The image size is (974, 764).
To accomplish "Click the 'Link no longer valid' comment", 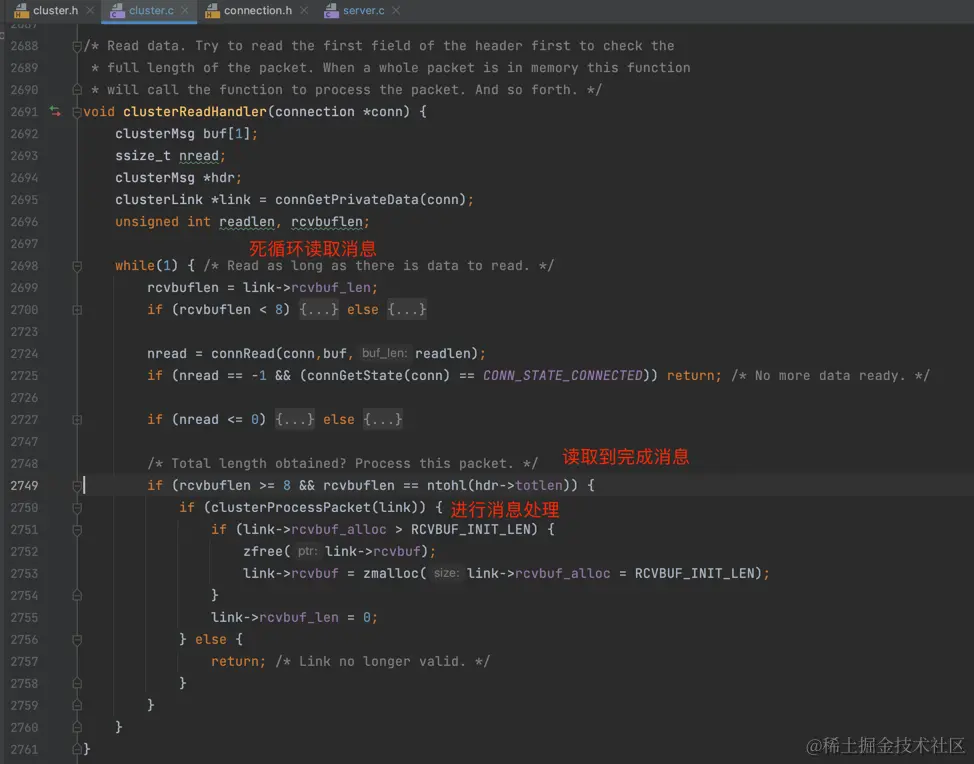I will pos(382,662).
